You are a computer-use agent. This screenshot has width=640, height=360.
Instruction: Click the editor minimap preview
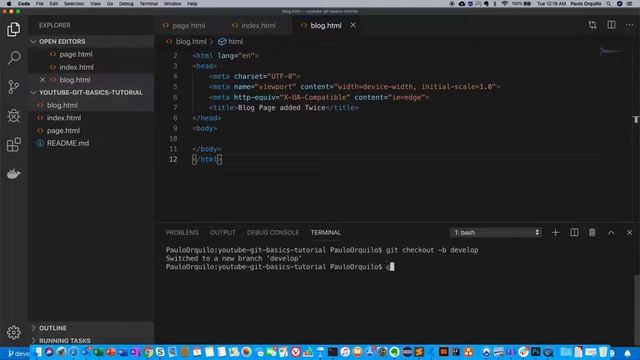pos(611,51)
